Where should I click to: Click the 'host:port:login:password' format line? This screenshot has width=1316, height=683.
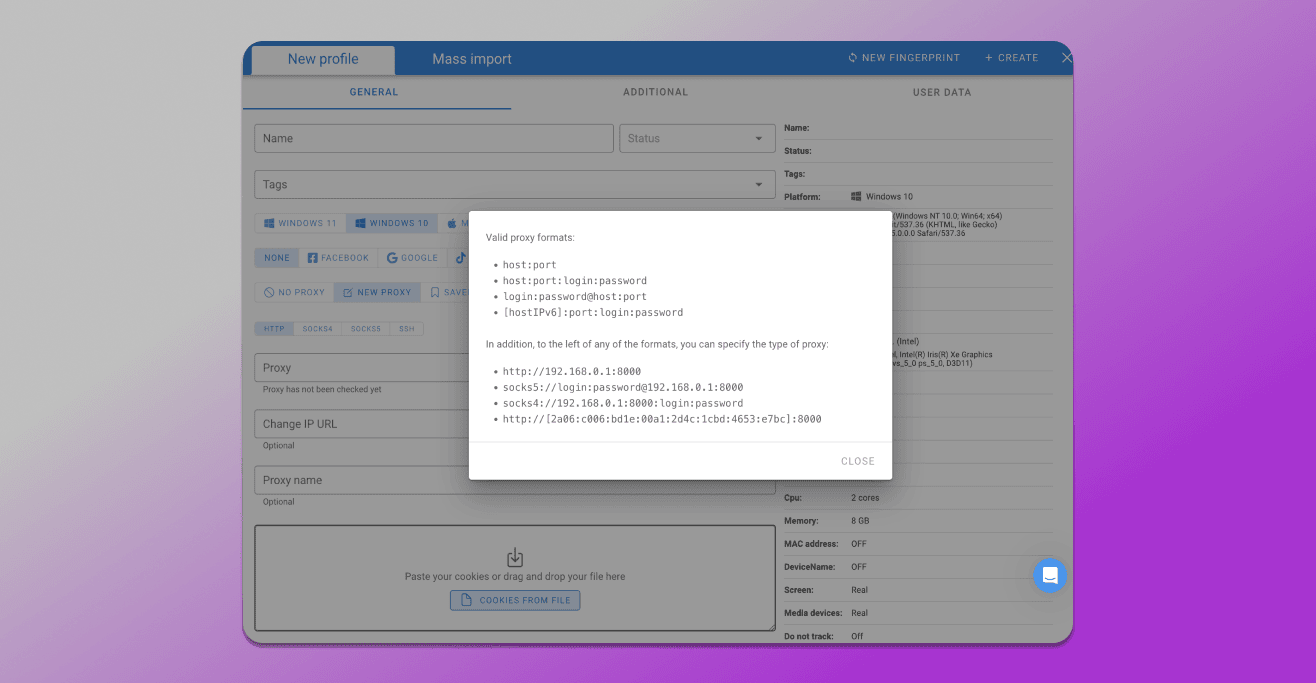575,281
